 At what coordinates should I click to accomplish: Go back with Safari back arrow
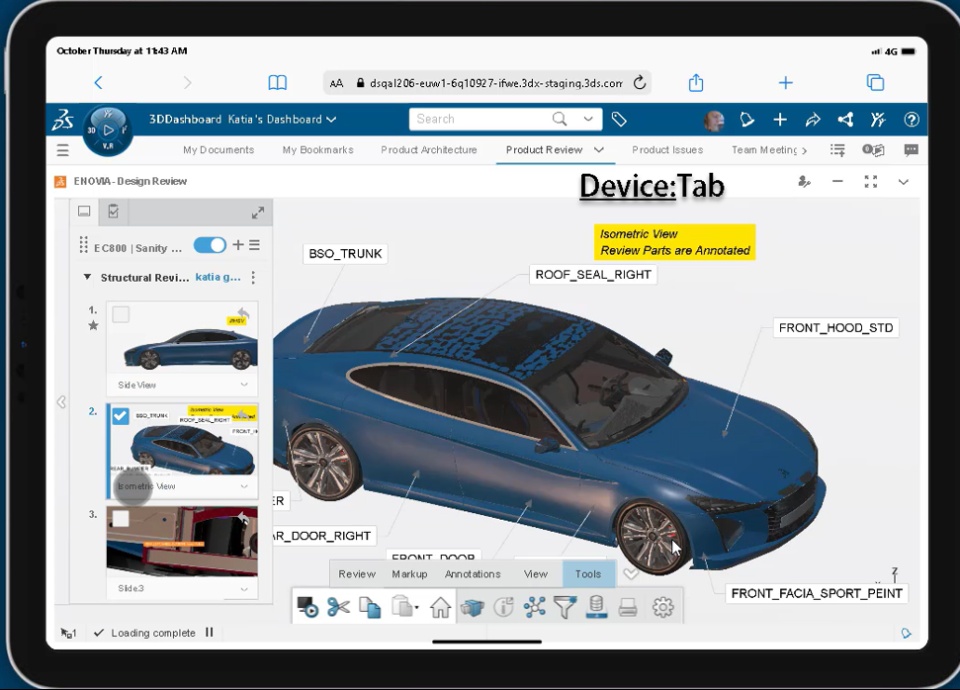click(x=99, y=83)
